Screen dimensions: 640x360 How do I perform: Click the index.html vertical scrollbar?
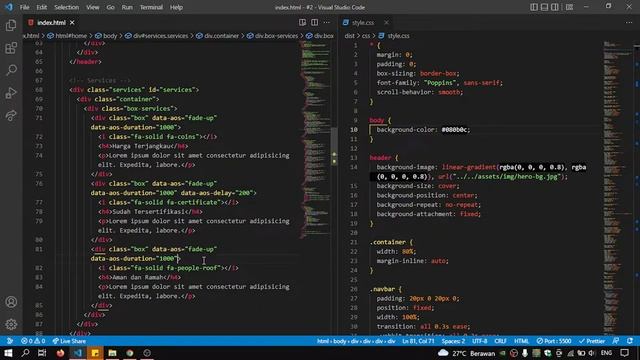pos(334,147)
